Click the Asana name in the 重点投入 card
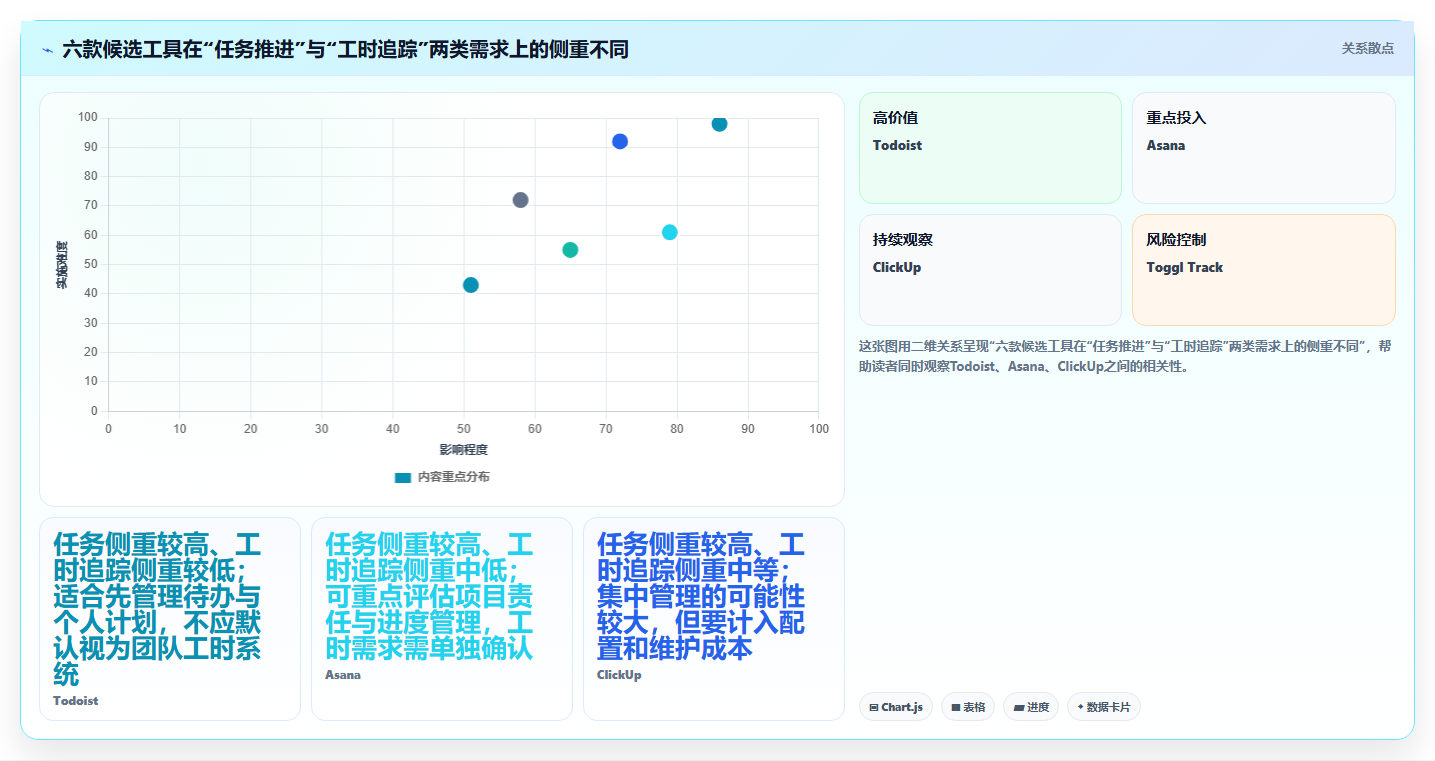This screenshot has width=1435, height=761. 1166,145
